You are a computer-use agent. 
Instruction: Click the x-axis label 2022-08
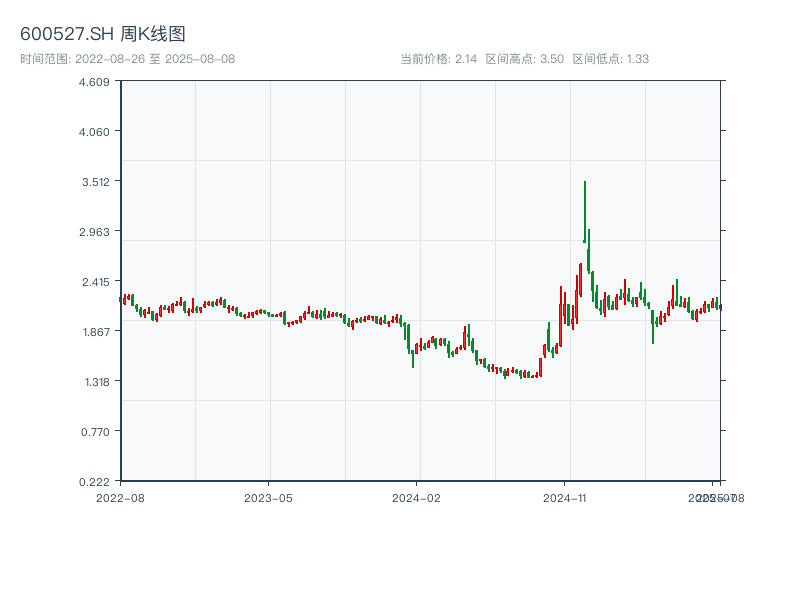tap(120, 498)
